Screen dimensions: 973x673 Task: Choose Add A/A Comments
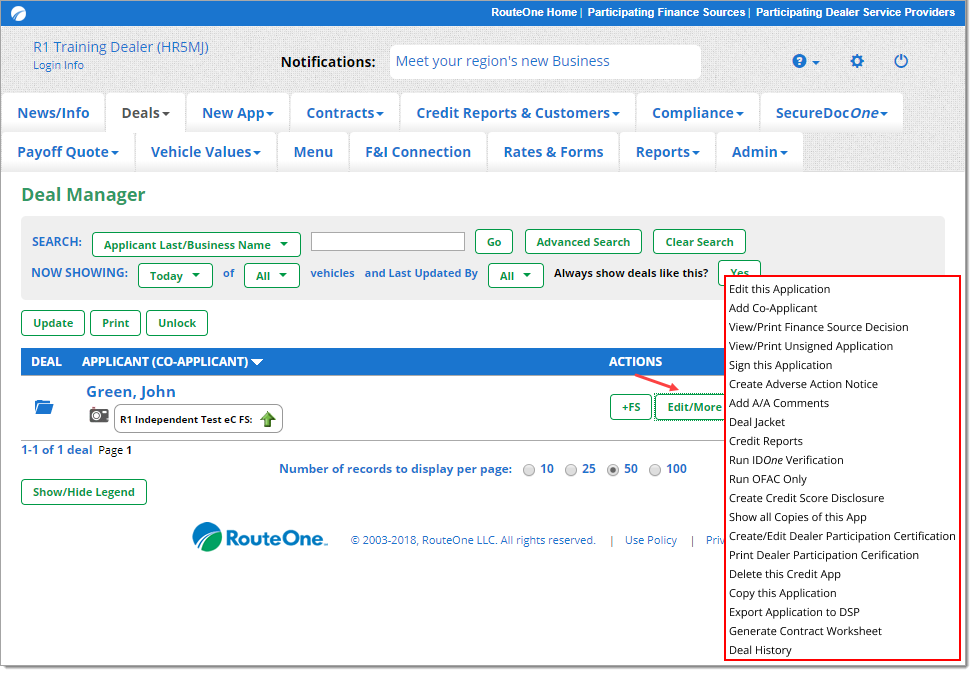pos(779,403)
